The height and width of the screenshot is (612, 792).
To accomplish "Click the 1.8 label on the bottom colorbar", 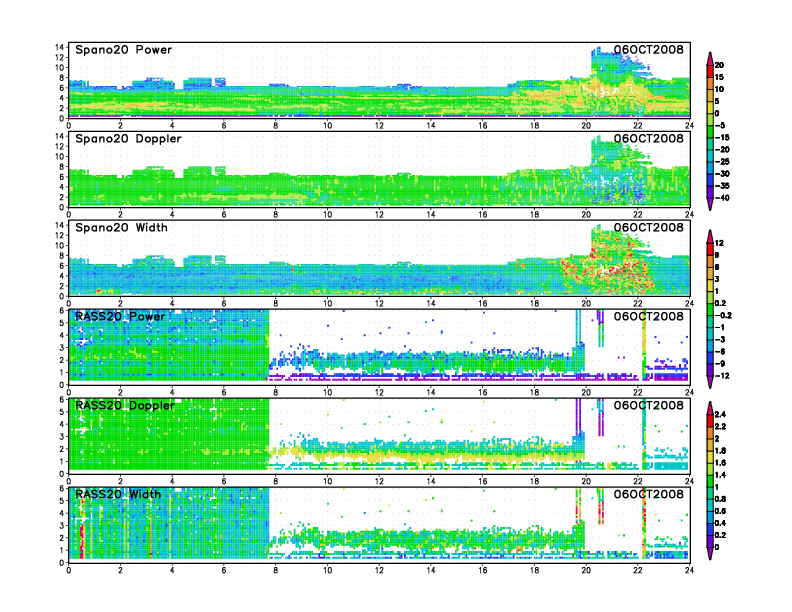I will pyautogui.click(x=720, y=450).
